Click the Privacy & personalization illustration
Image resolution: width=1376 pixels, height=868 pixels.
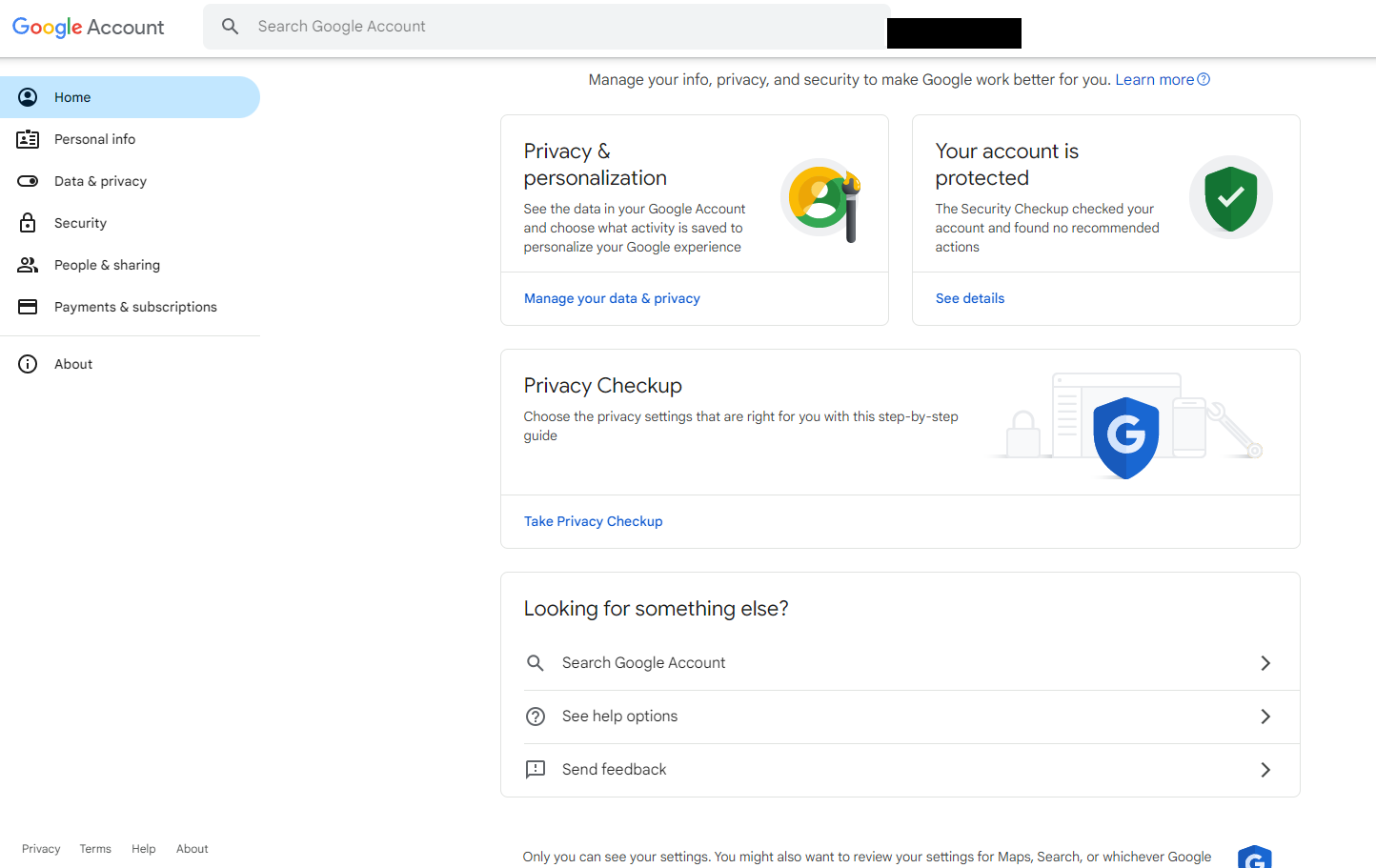click(821, 200)
